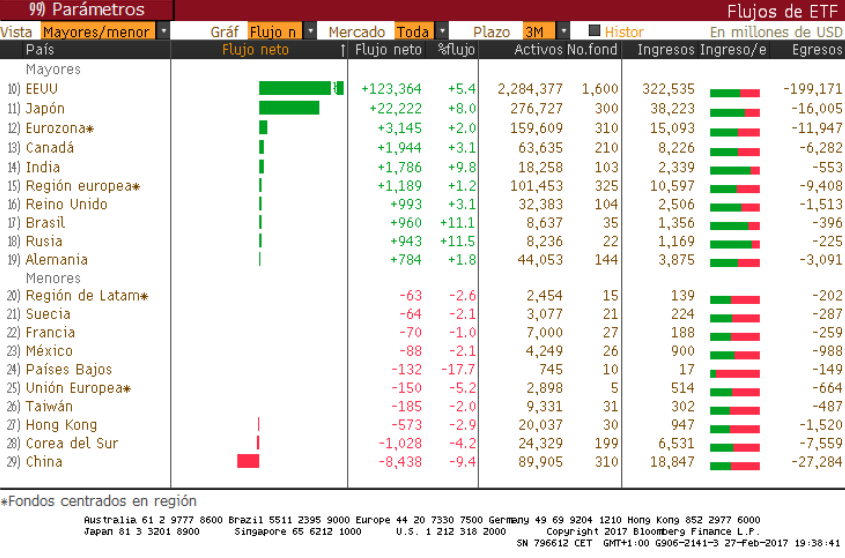Click the %flujo column header
The image size is (845, 558).
[456, 49]
